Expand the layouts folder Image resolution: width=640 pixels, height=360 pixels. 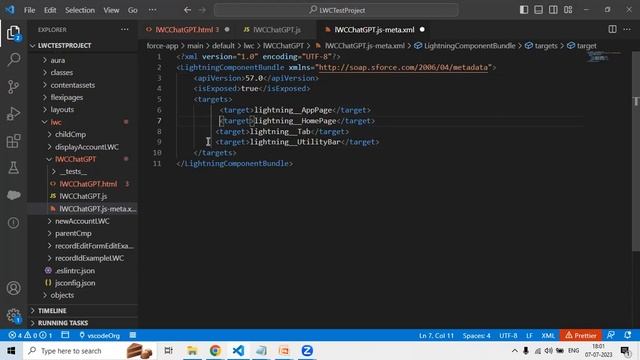62,109
